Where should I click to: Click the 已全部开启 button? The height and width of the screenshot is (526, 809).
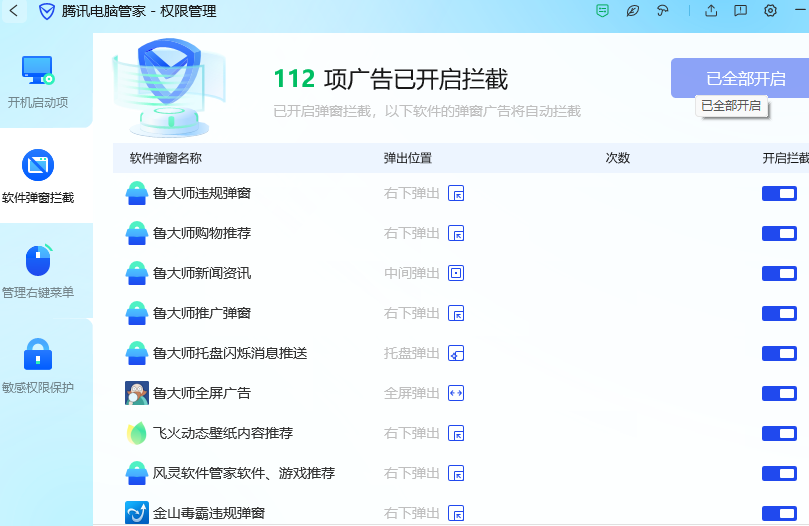click(x=739, y=78)
